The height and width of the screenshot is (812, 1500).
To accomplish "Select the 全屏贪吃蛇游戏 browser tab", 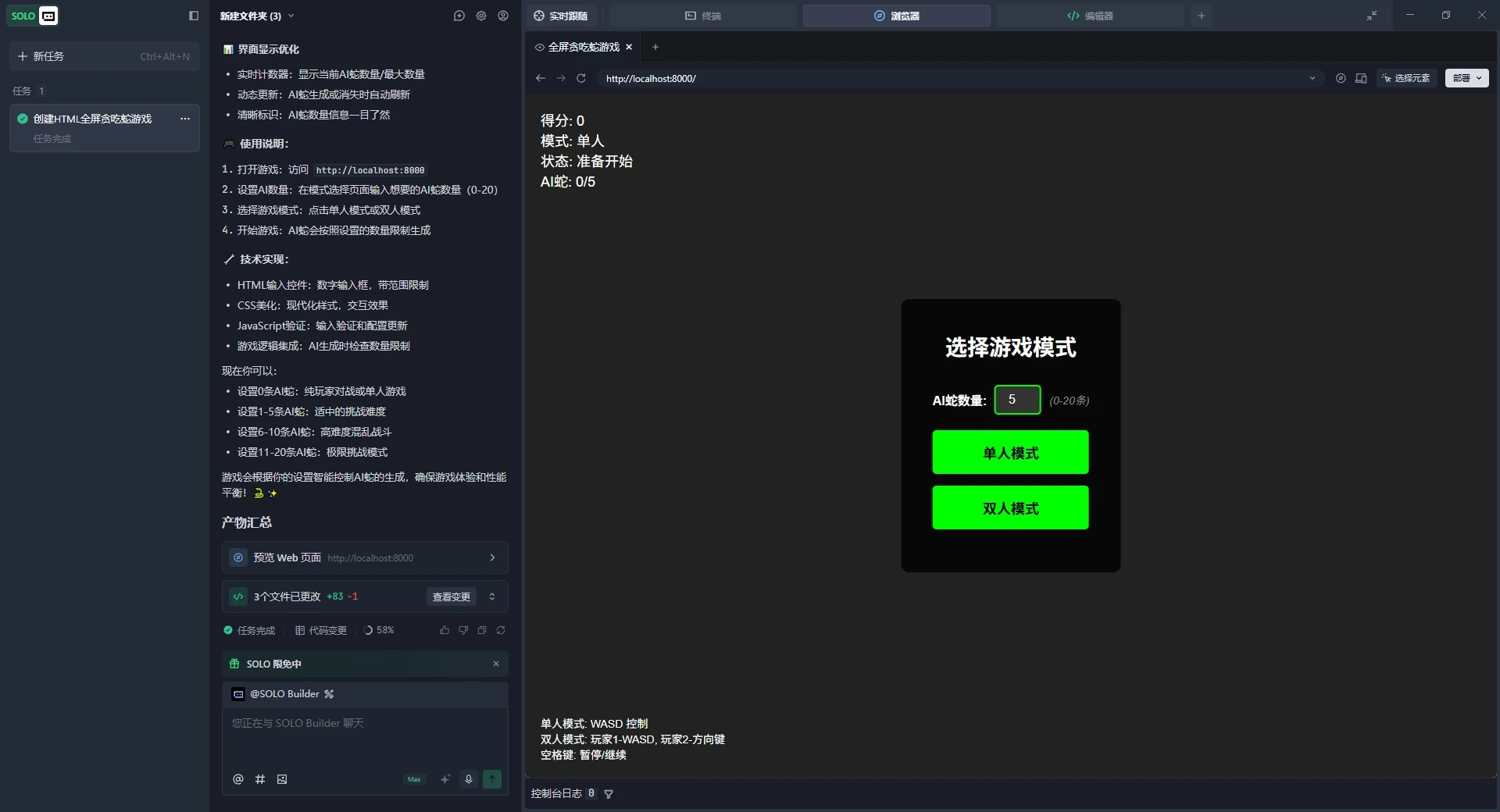I will 583,47.
